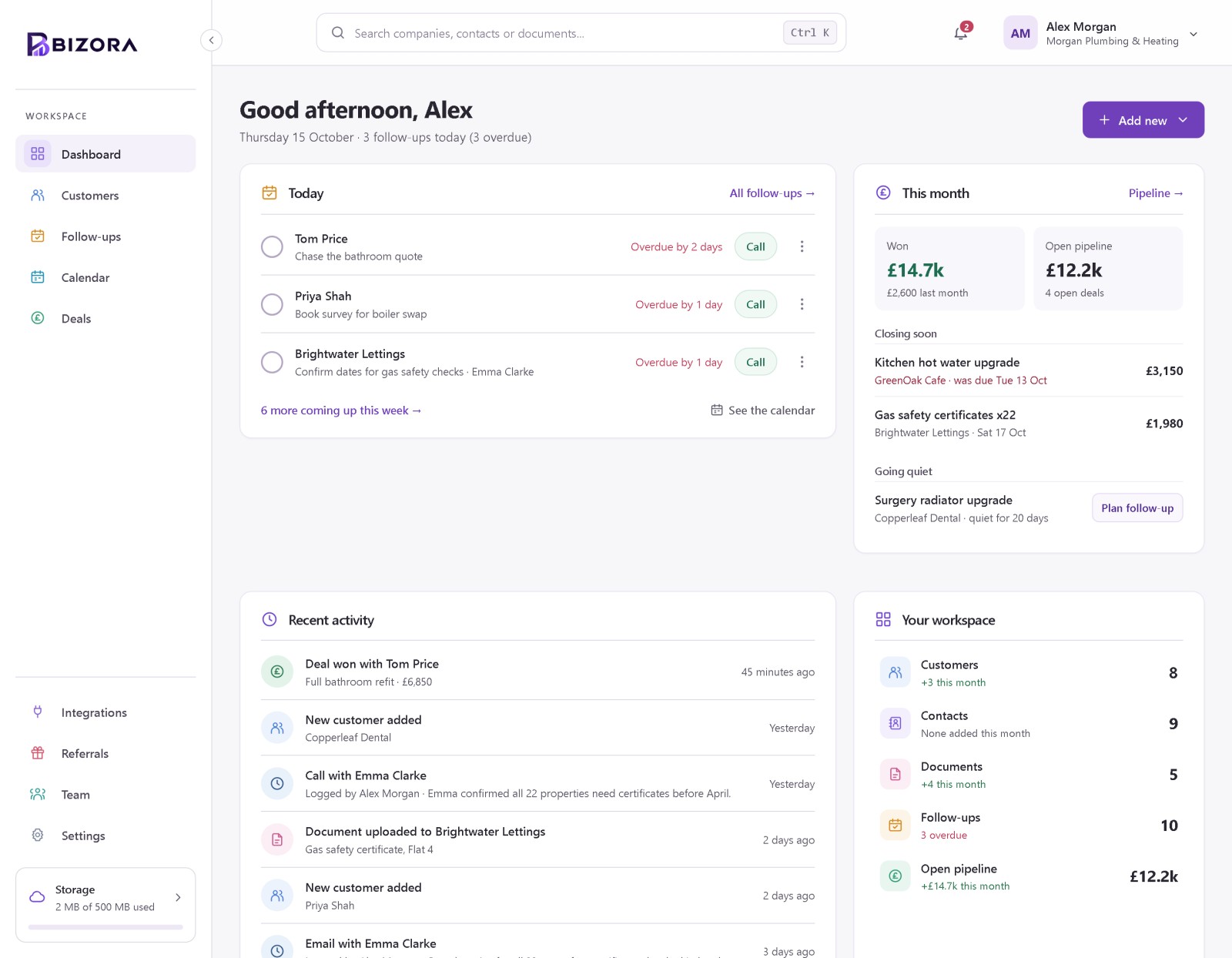
Task: Mark Priya Shah follow-up as done
Action: [272, 304]
